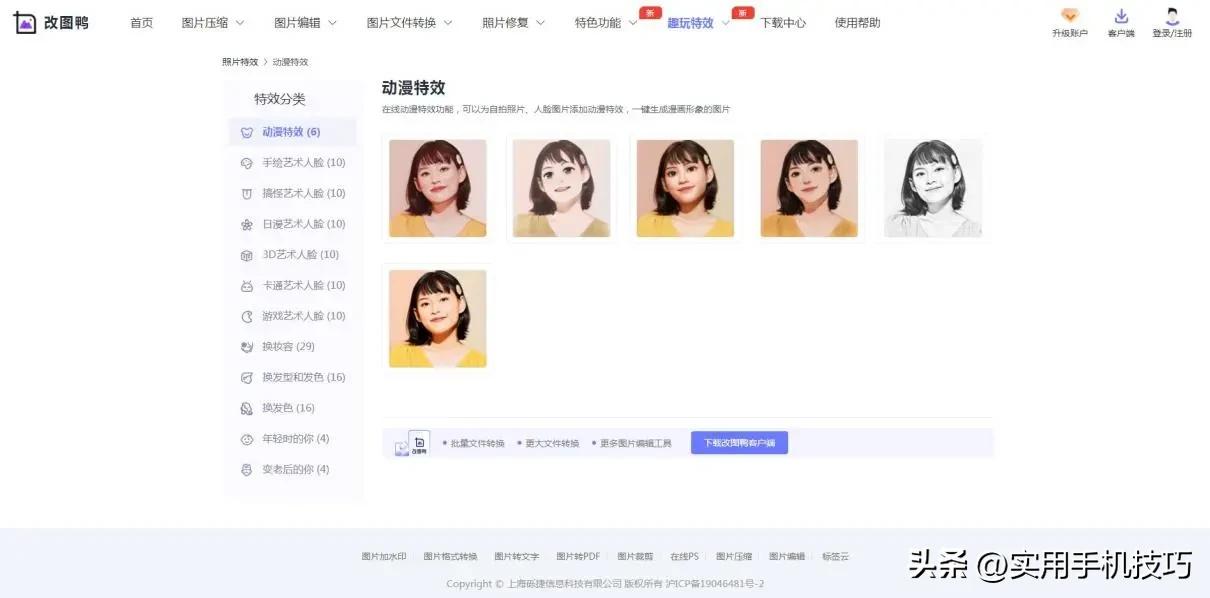
Task: Select the 卡通艺术人脸 icon
Action: [245, 285]
